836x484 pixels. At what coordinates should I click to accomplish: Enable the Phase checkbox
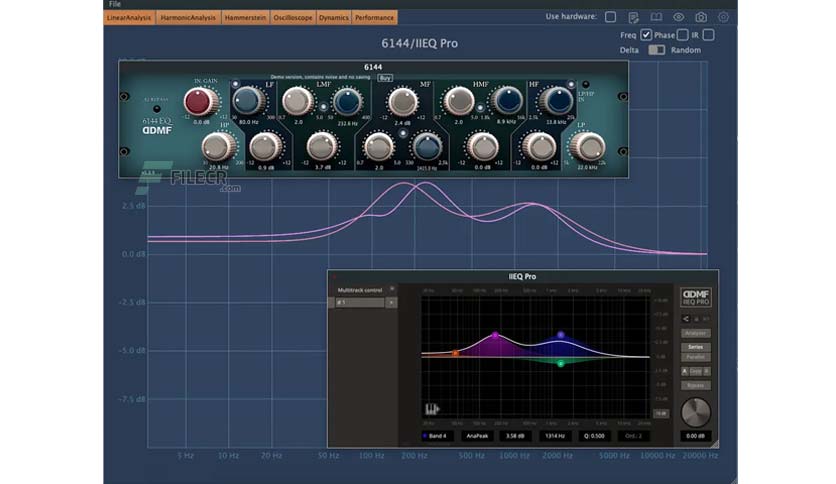(x=682, y=35)
